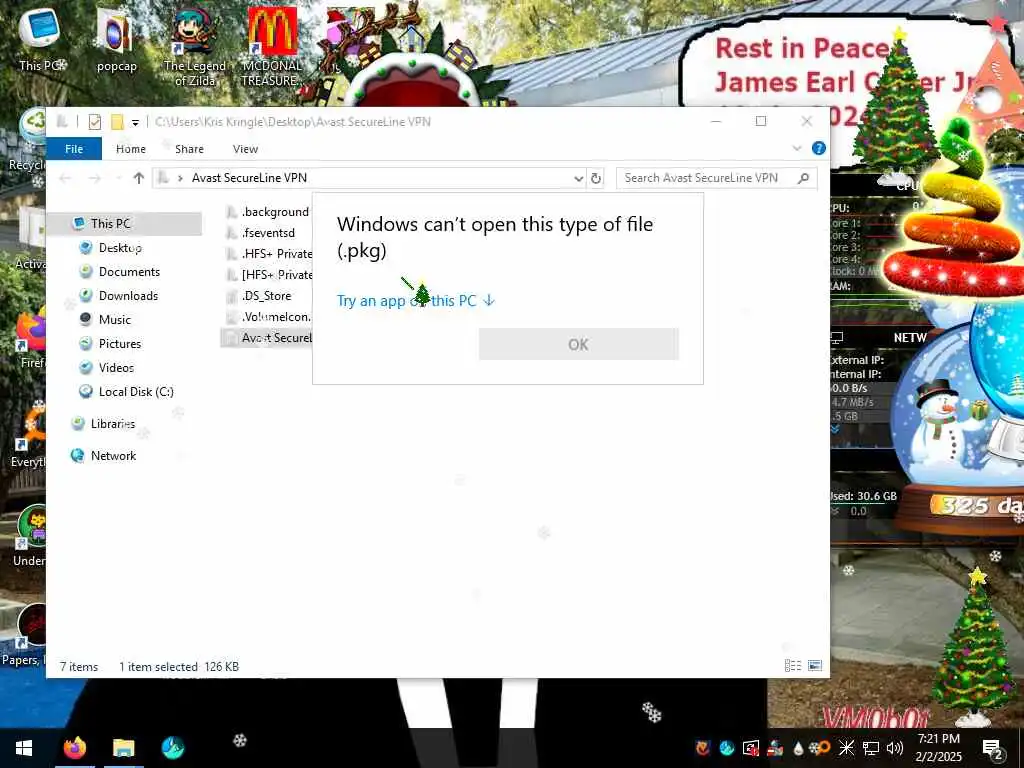
Task: Select the Avast SecureLine pkg file
Action: pyautogui.click(x=268, y=338)
